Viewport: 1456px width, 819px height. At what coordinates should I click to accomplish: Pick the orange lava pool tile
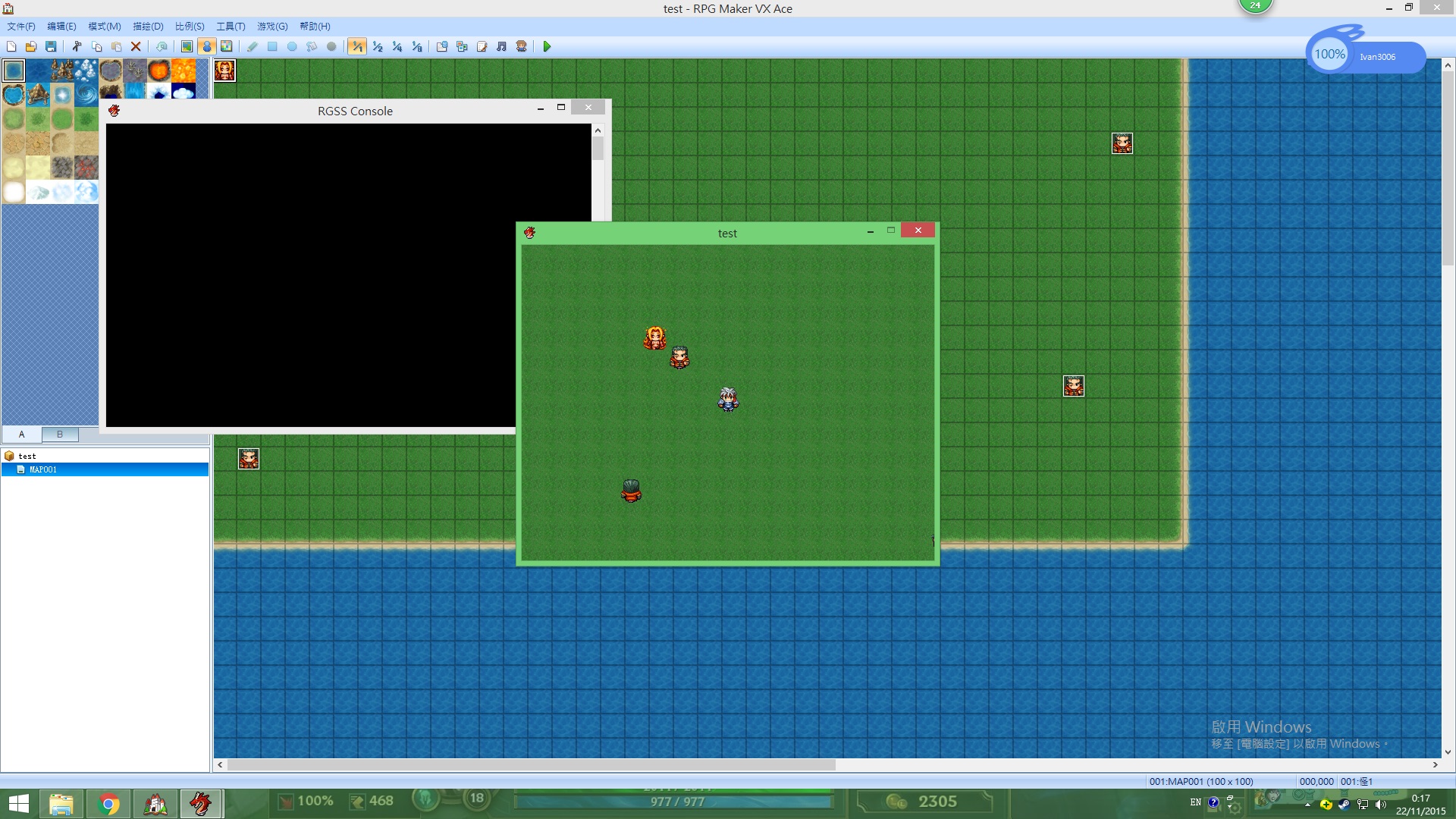[x=159, y=71]
